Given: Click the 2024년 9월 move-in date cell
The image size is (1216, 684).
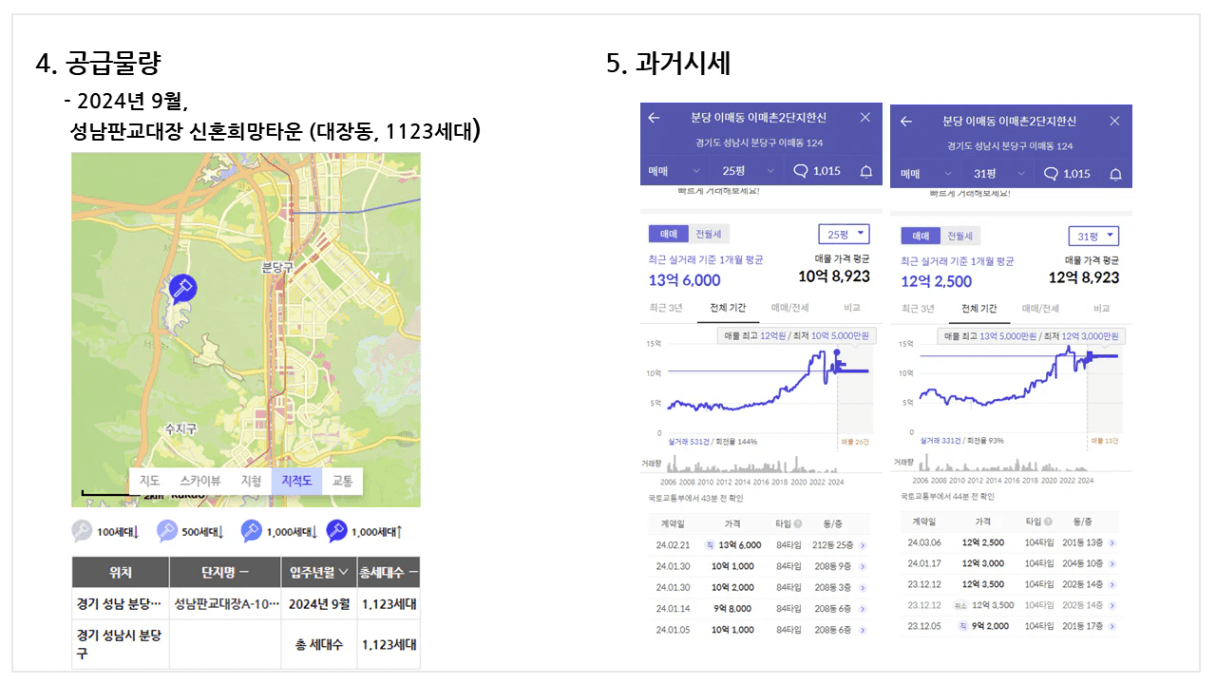Looking at the screenshot, I should 319,604.
